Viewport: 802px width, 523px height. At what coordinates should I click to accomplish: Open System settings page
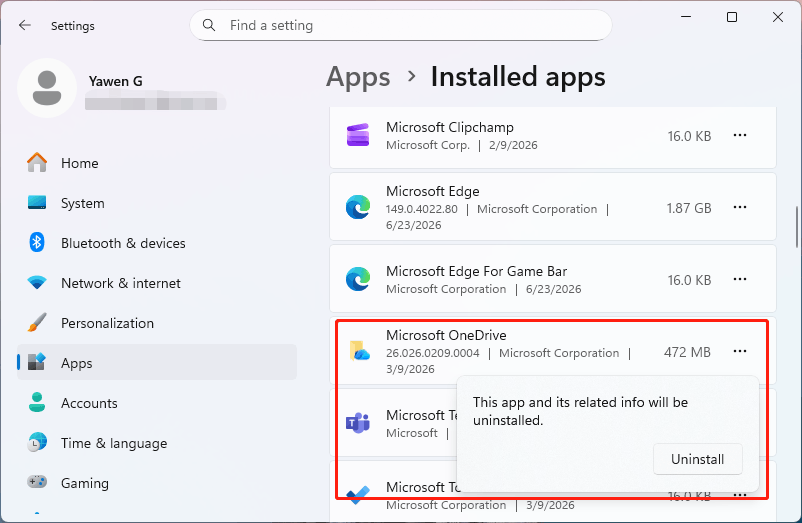pyautogui.click(x=157, y=203)
